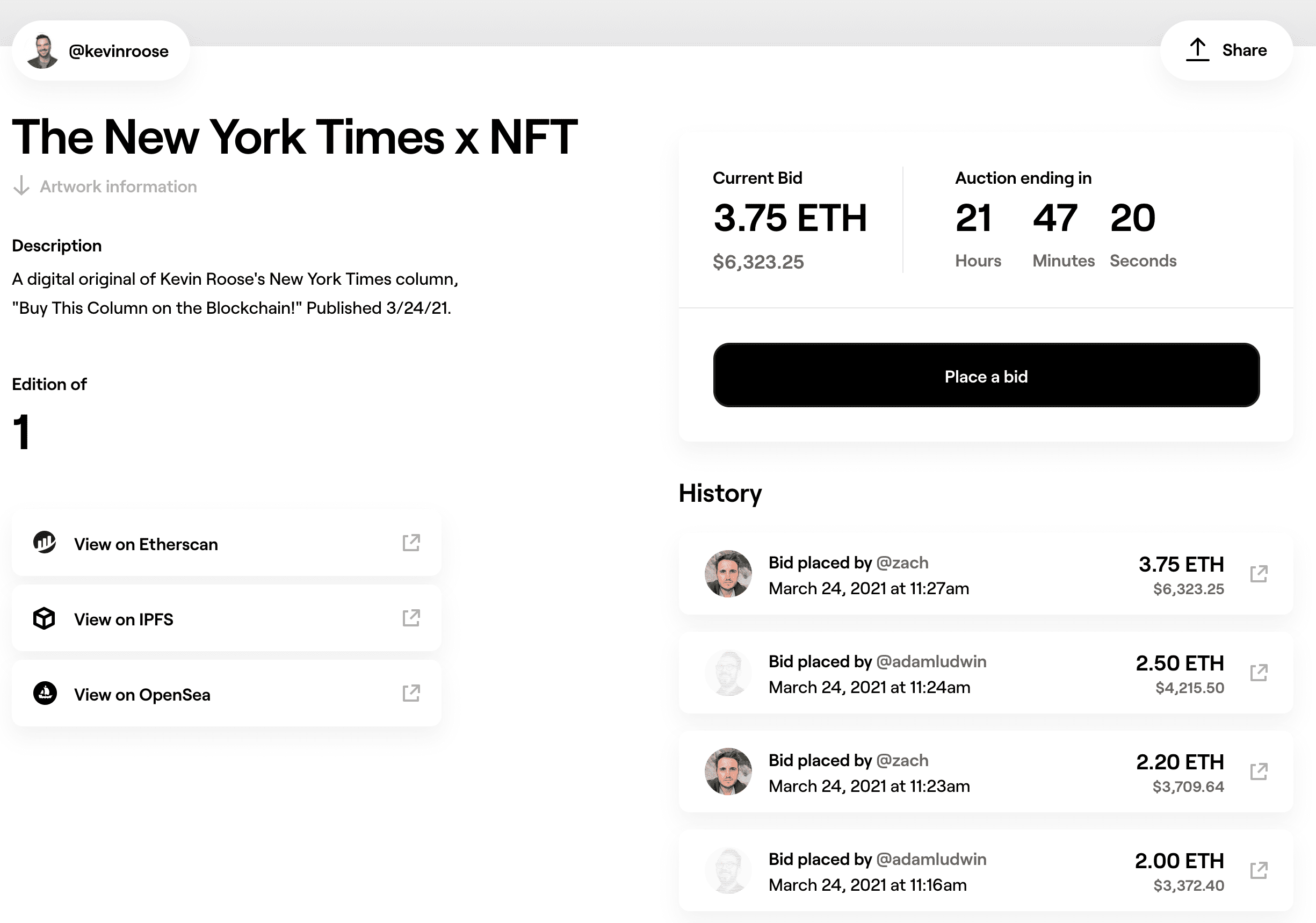1316x923 pixels.
Task: Click the 3.75 ETH current bid amount
Action: (790, 218)
